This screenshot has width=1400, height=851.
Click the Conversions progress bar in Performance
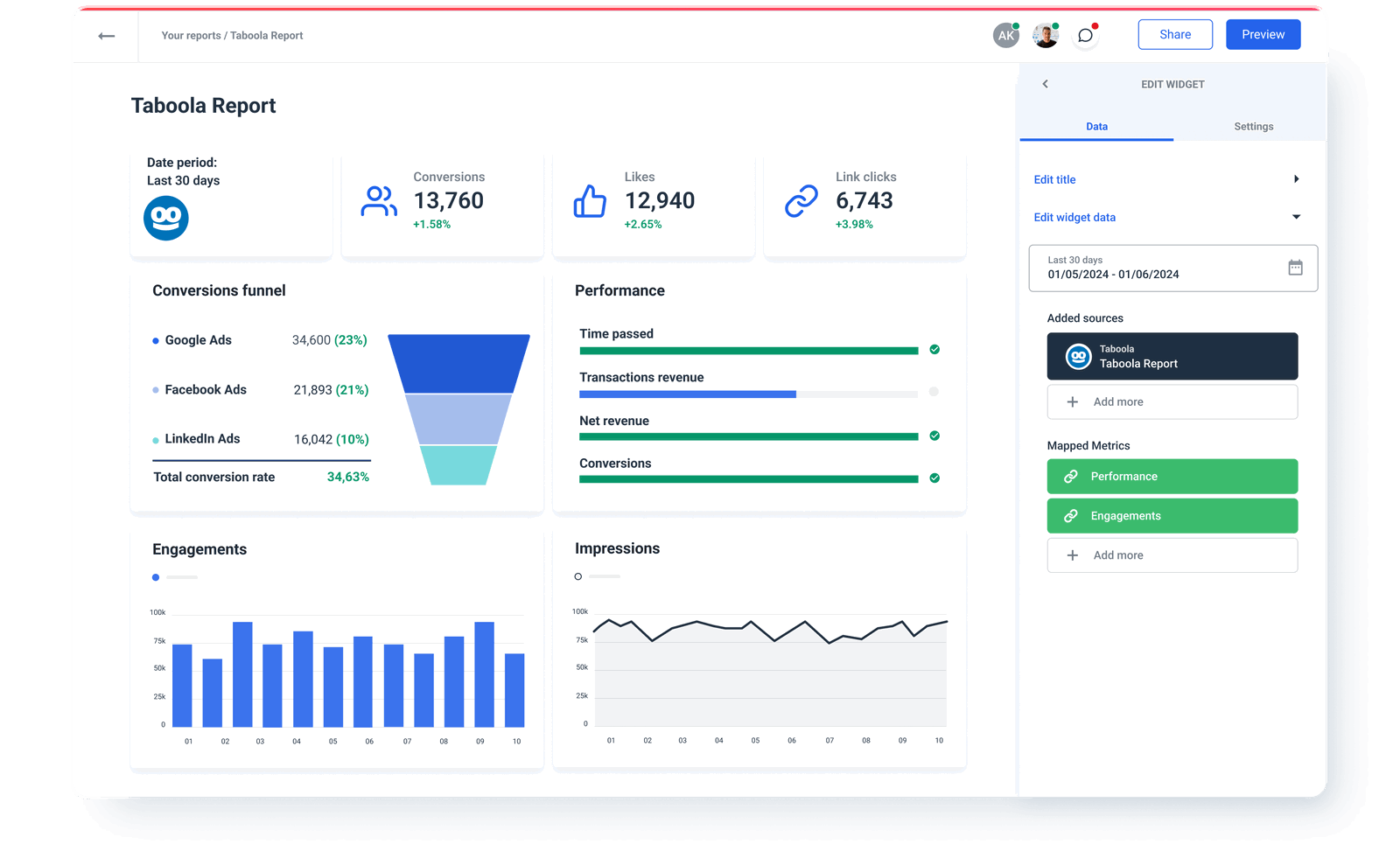point(748,479)
